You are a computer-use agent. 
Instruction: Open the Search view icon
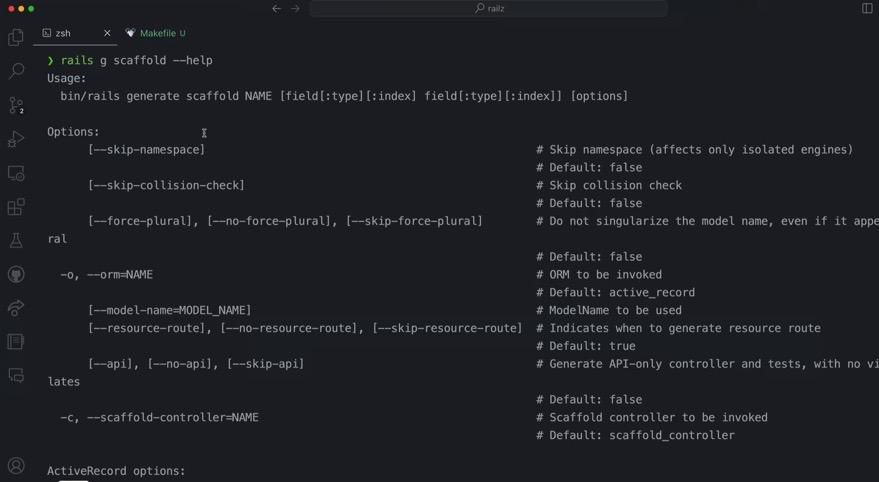point(16,71)
